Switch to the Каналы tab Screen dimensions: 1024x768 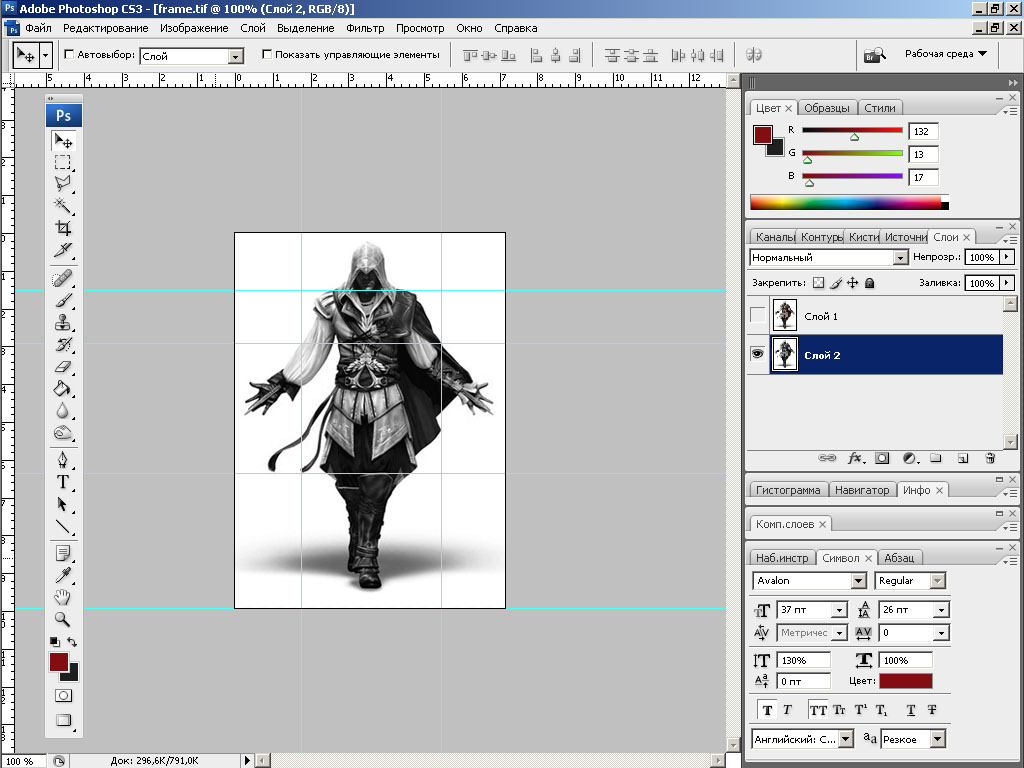(774, 237)
